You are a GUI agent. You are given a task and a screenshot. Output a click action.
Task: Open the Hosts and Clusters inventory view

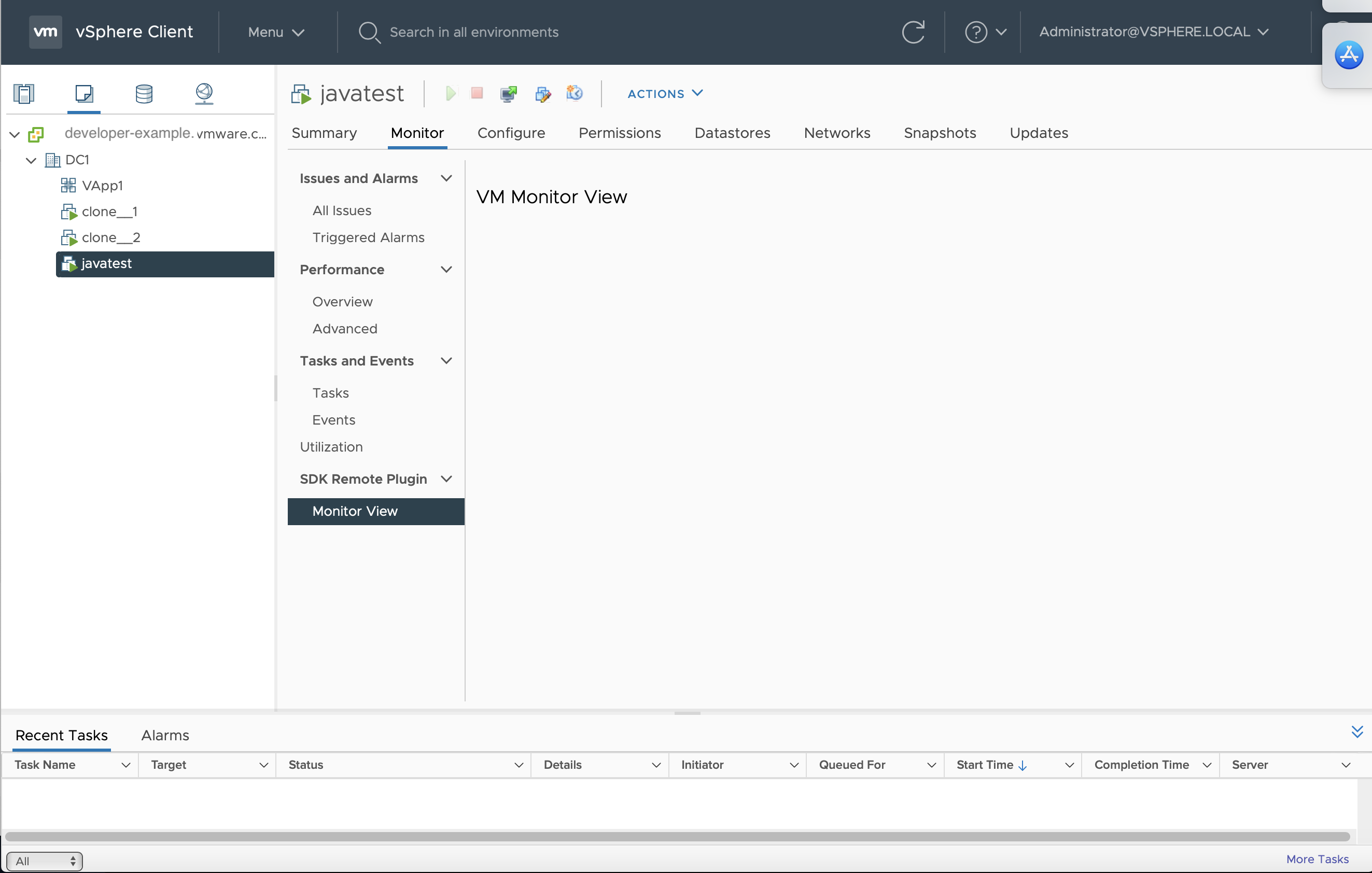pos(24,93)
